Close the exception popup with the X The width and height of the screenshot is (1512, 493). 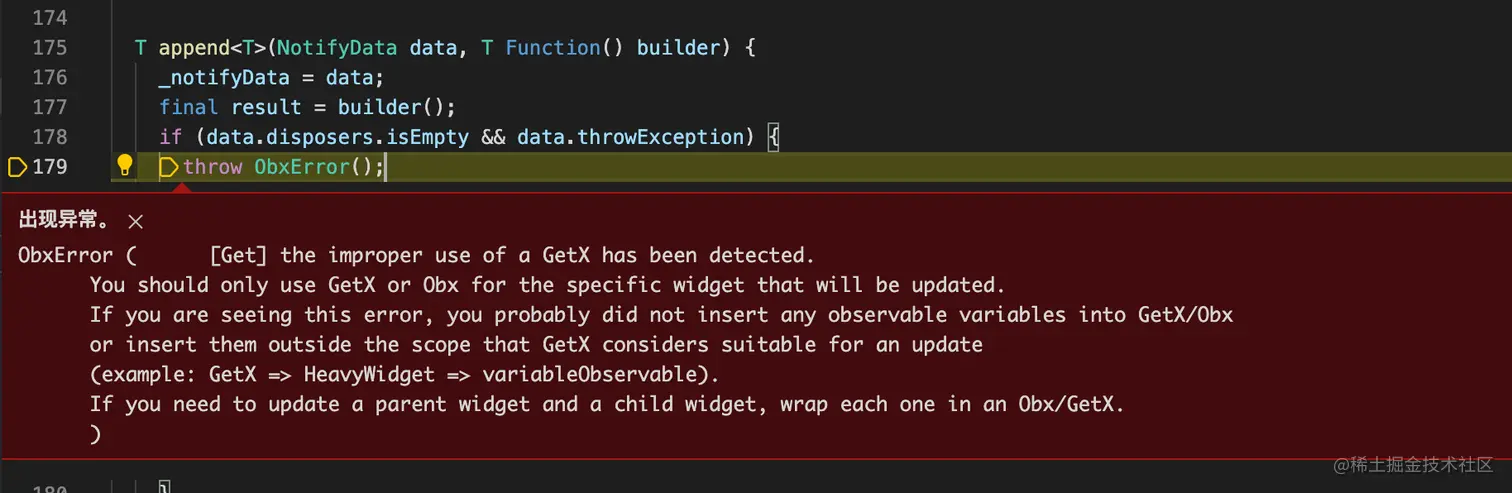click(x=136, y=222)
